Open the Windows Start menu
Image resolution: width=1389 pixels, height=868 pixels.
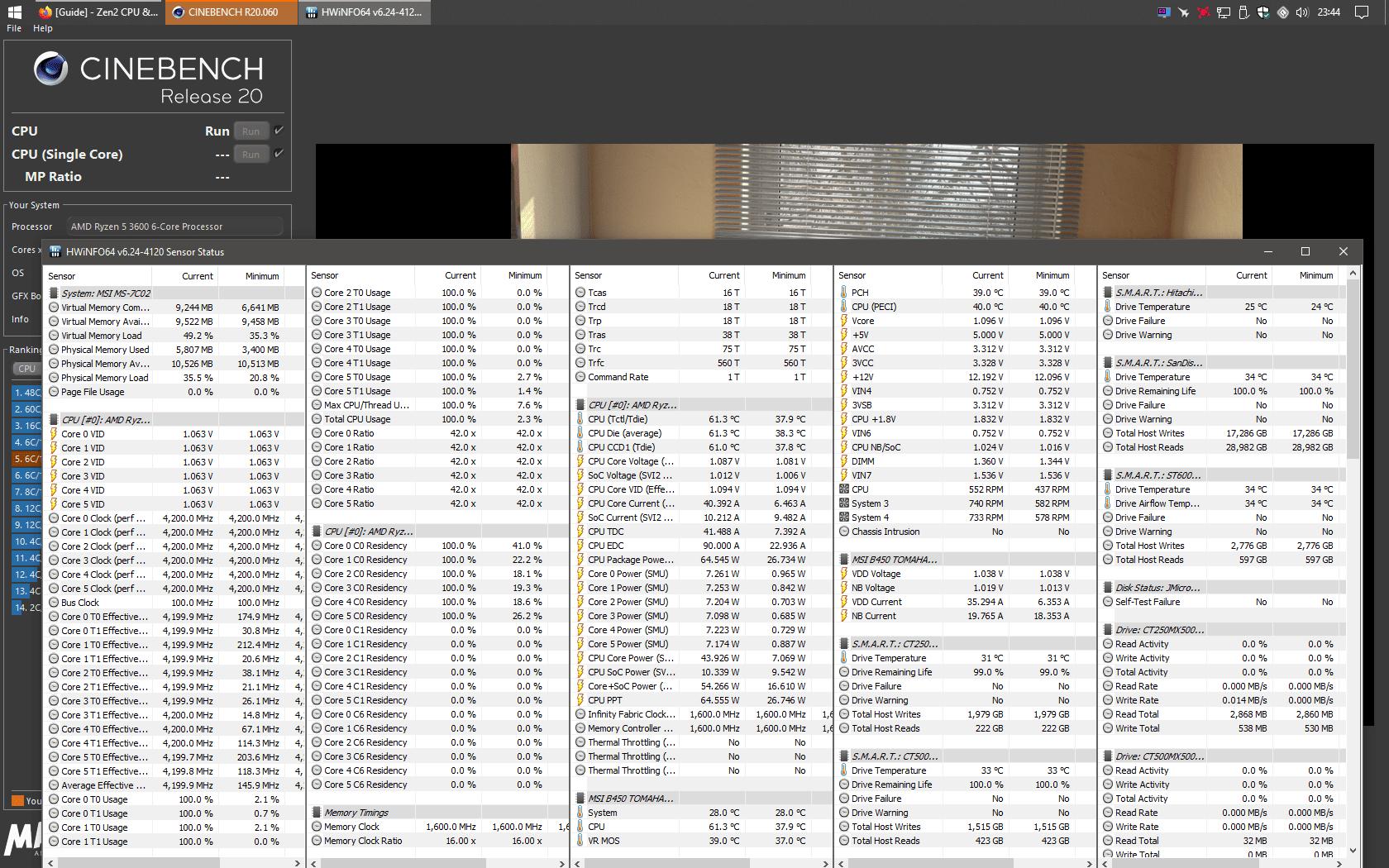pyautogui.click(x=14, y=12)
